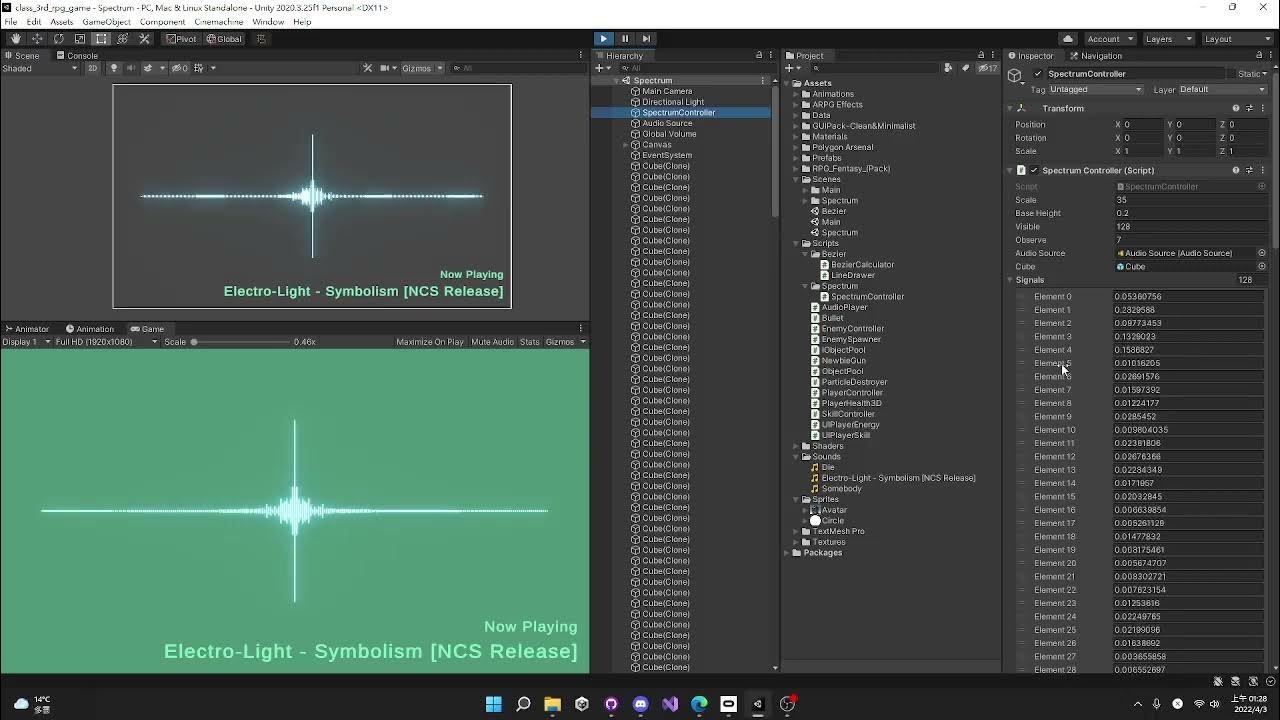The height and width of the screenshot is (720, 1280).
Task: Open the Tag Untagged dropdown
Action: pyautogui.click(x=1094, y=89)
